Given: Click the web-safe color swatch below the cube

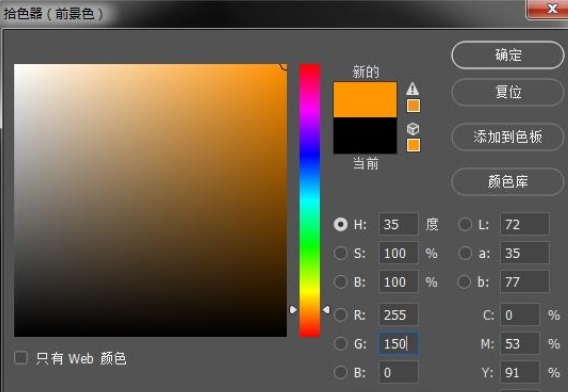Looking at the screenshot, I should point(413,145).
